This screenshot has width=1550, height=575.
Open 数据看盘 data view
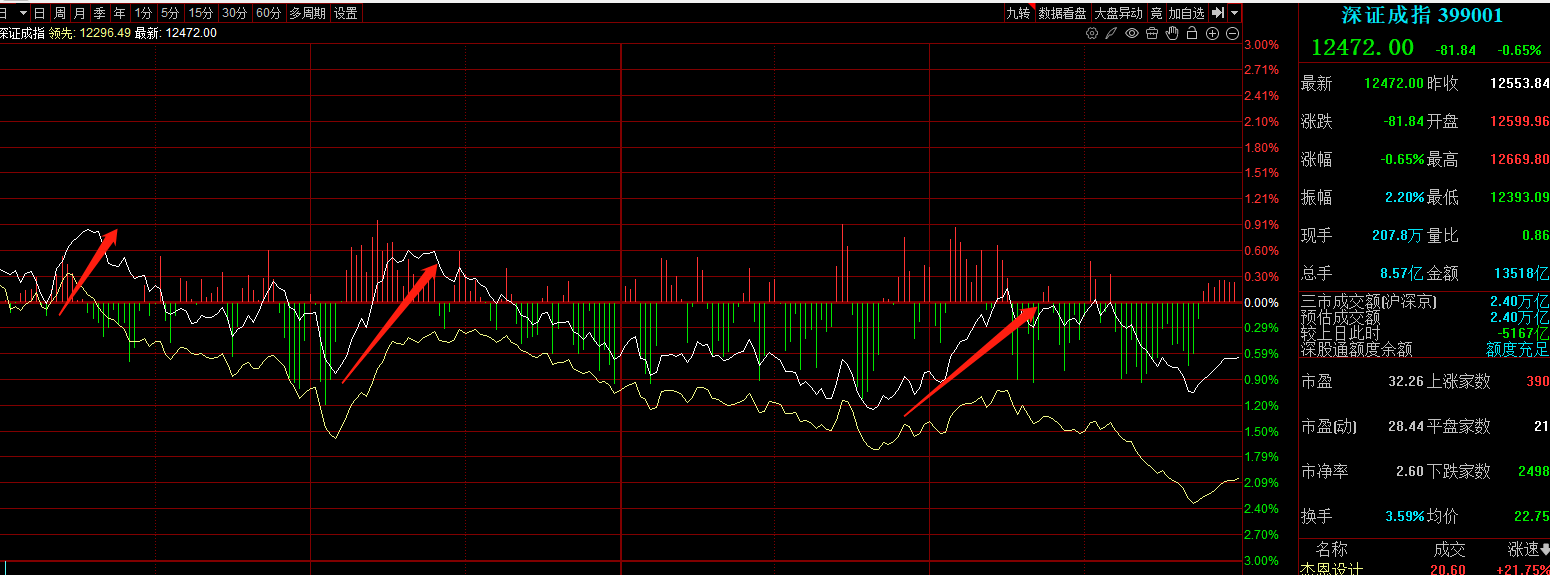pos(1062,13)
